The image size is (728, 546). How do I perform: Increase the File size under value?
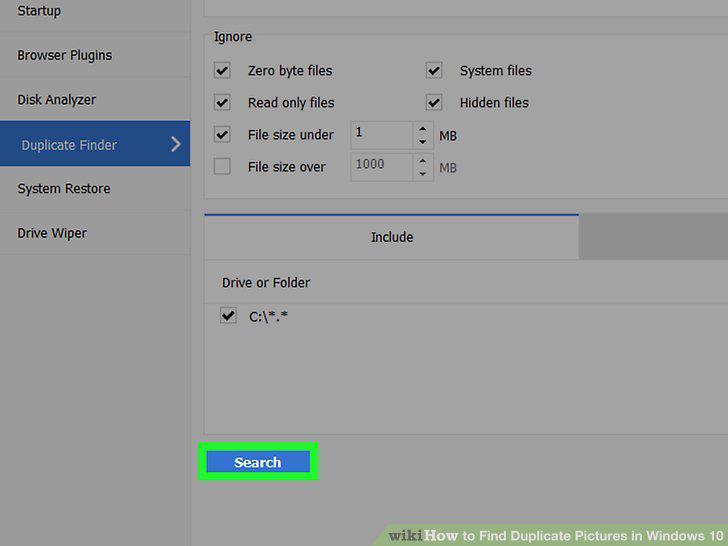click(x=422, y=129)
